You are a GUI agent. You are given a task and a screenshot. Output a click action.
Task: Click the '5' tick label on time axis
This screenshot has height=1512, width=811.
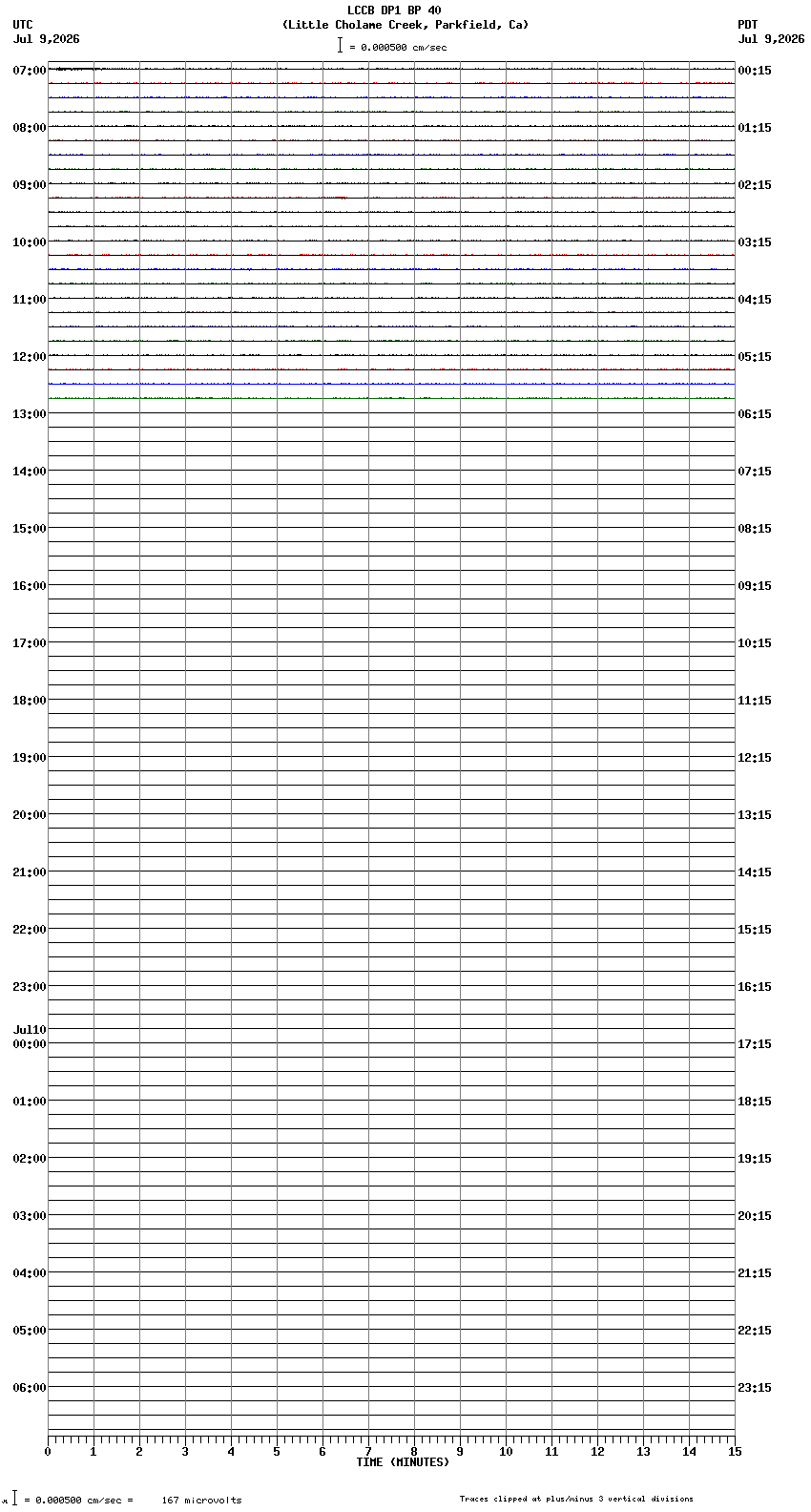pyautogui.click(x=277, y=1452)
